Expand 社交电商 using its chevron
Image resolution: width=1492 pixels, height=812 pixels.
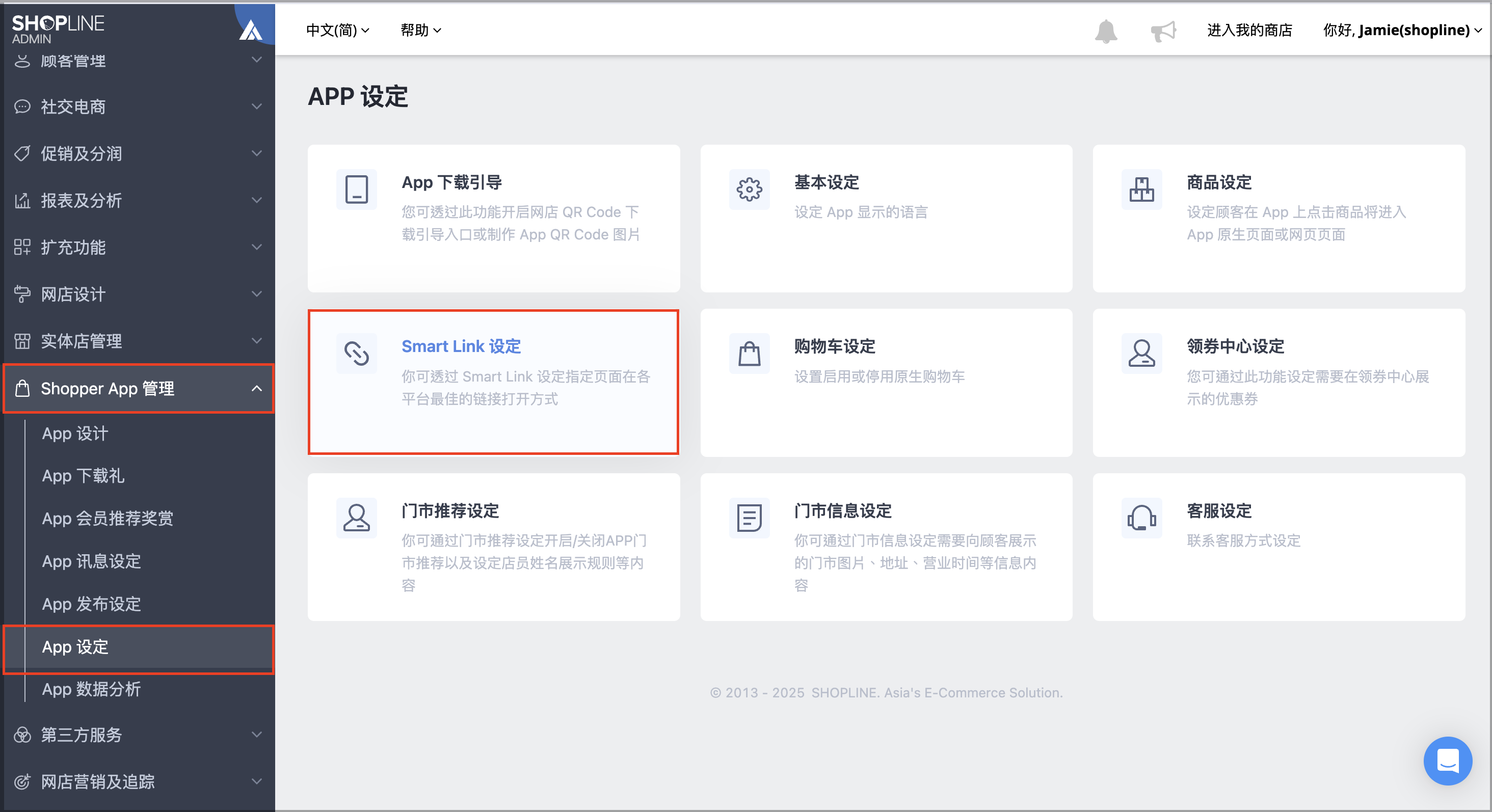257,106
